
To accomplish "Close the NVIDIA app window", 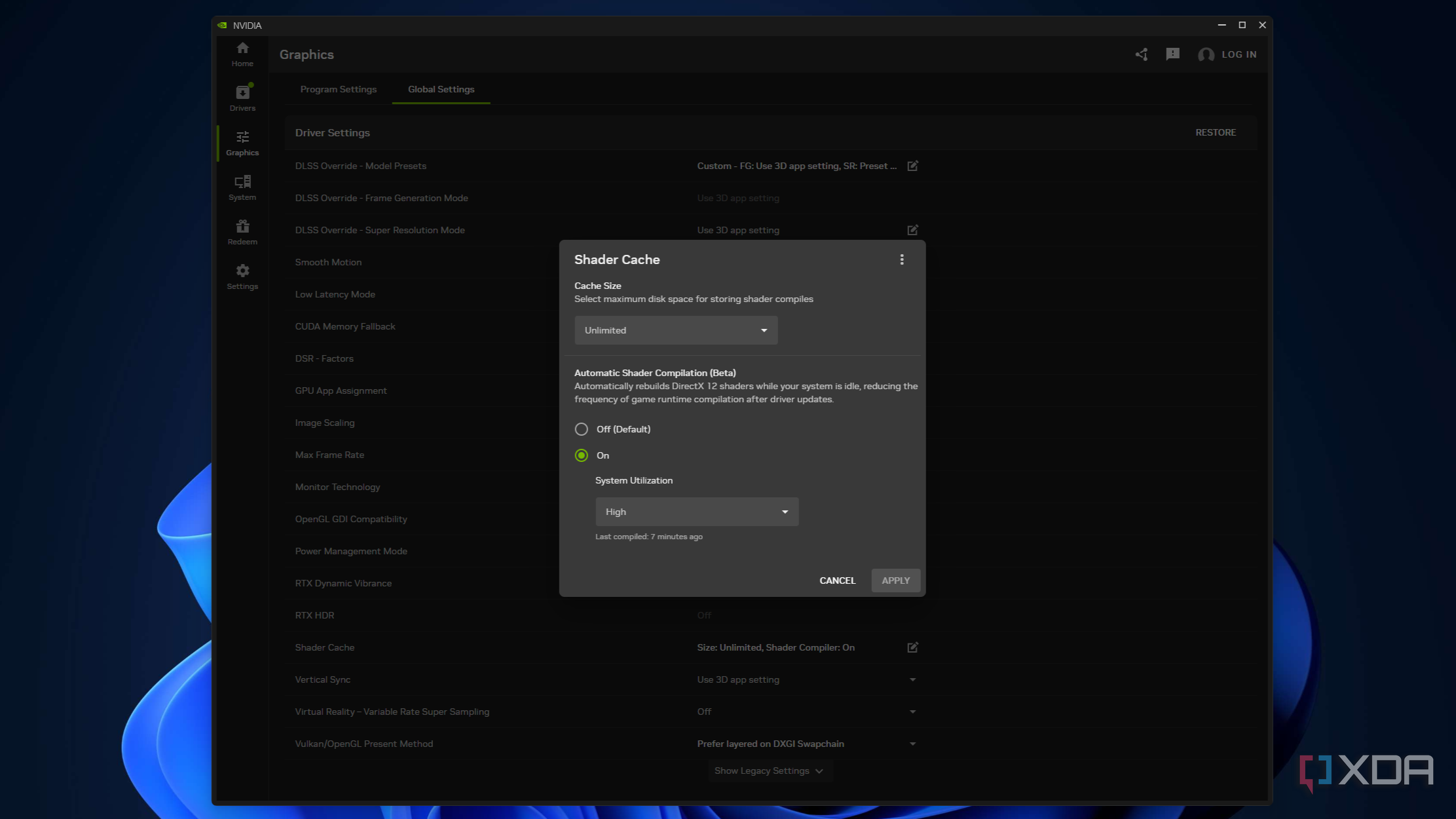I will click(1262, 25).
